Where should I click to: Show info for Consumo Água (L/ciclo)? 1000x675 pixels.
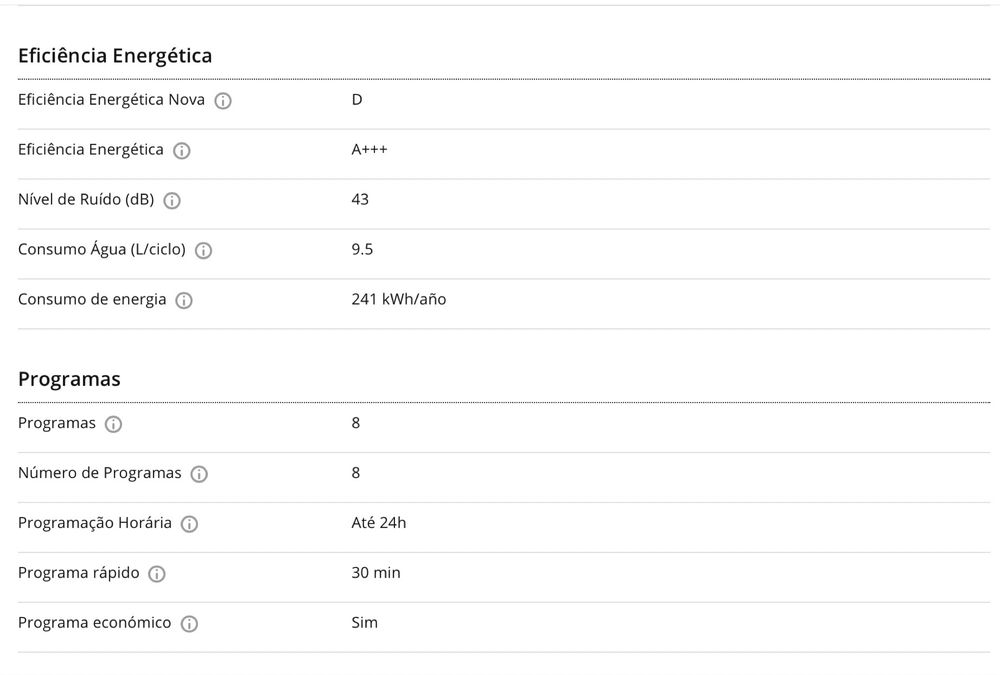tap(204, 251)
